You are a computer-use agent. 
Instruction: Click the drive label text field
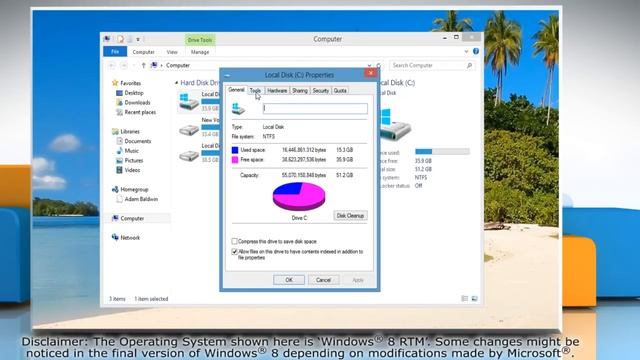click(x=315, y=108)
